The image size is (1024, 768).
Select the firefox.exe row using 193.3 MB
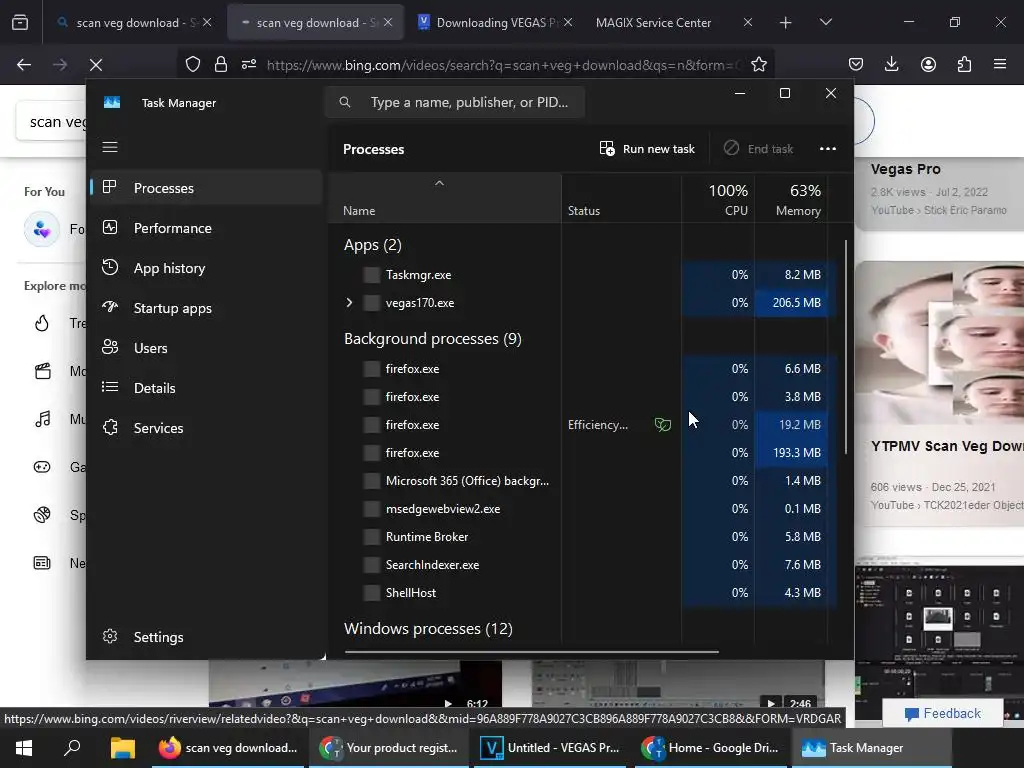coord(583,453)
